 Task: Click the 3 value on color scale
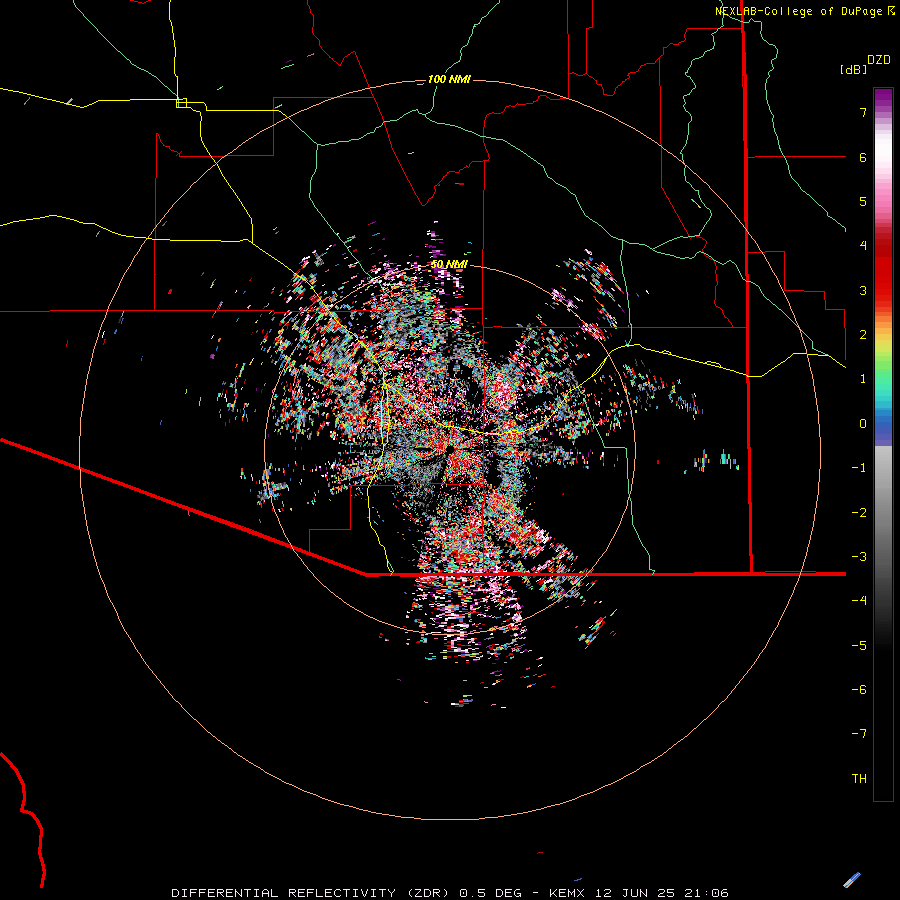pos(863,290)
